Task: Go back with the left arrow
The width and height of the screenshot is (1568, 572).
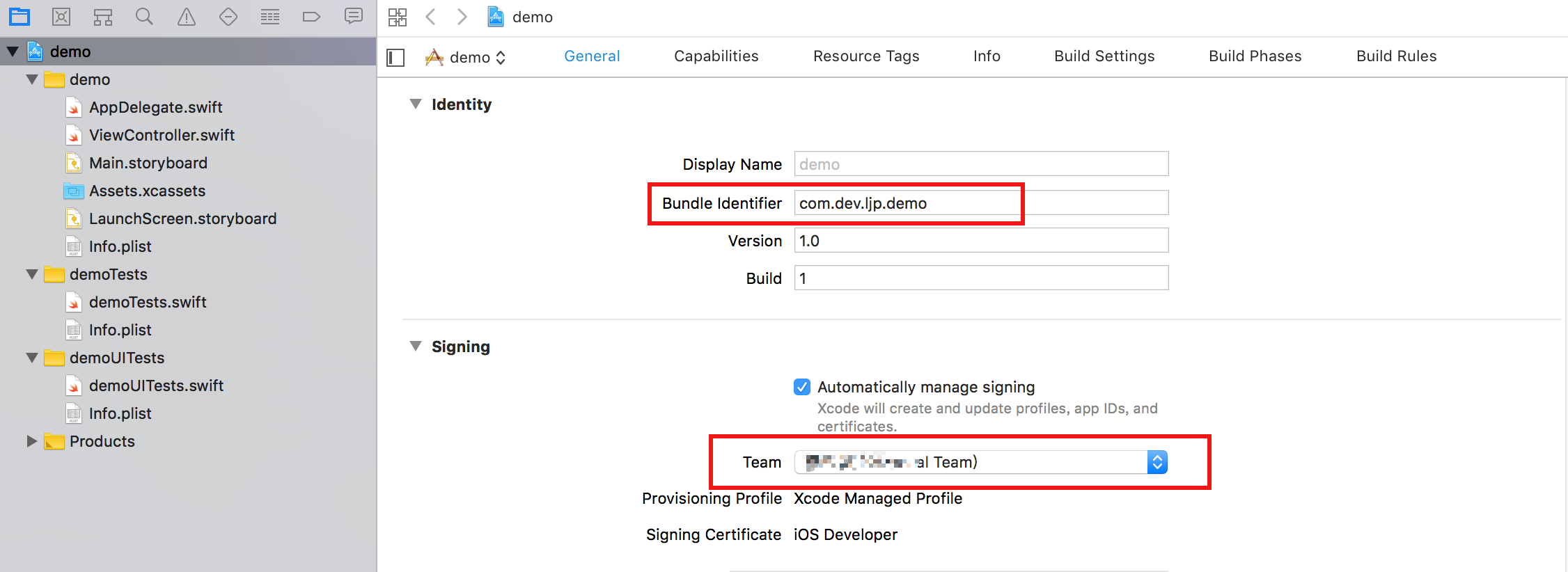Action: tap(431, 17)
